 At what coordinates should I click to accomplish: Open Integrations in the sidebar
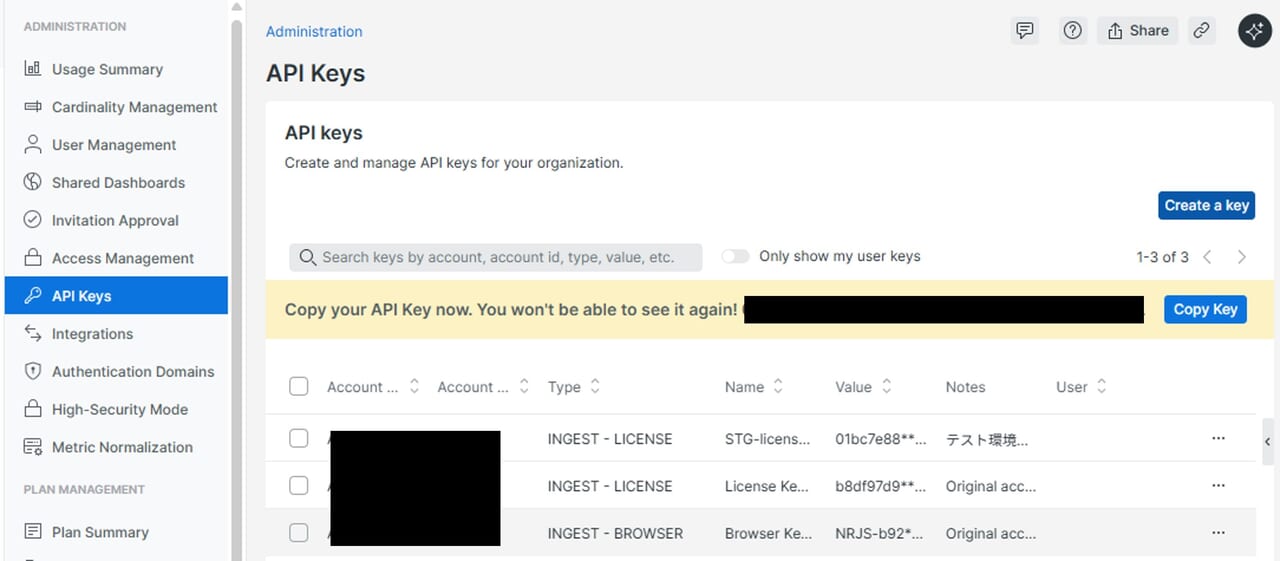point(92,334)
